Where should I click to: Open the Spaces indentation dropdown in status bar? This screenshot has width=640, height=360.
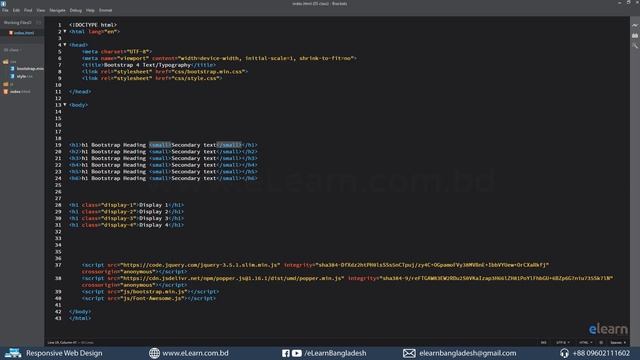(618, 342)
